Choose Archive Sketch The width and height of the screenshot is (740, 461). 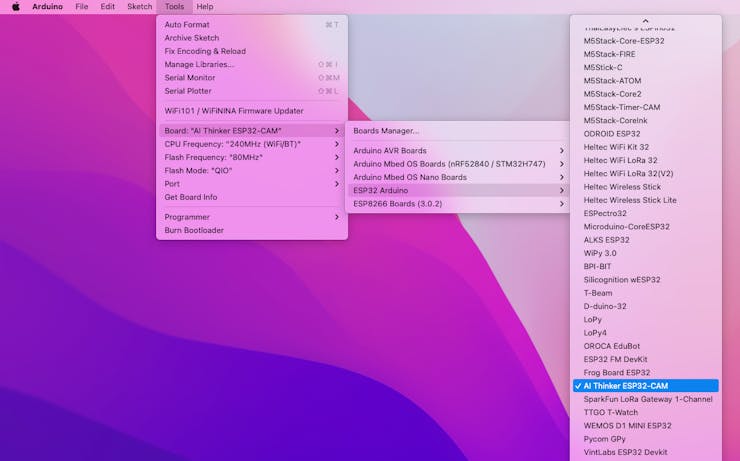click(x=252, y=38)
